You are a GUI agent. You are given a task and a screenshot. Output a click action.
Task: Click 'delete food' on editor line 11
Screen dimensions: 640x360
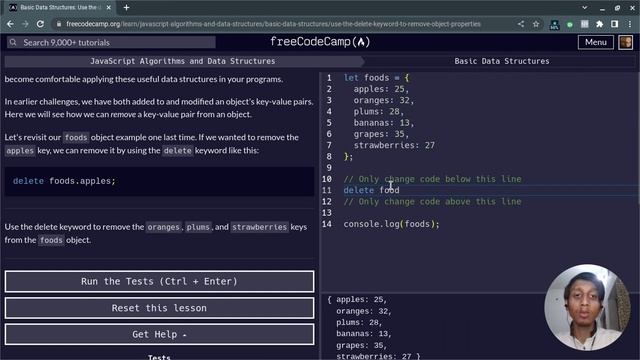coord(371,190)
